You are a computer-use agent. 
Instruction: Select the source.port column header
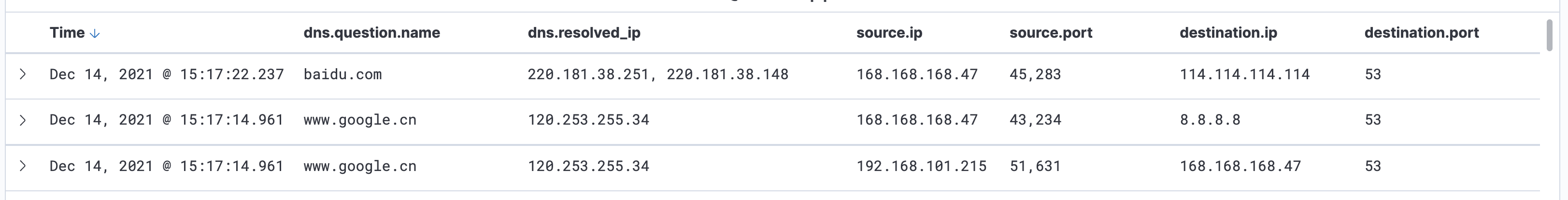click(1050, 33)
